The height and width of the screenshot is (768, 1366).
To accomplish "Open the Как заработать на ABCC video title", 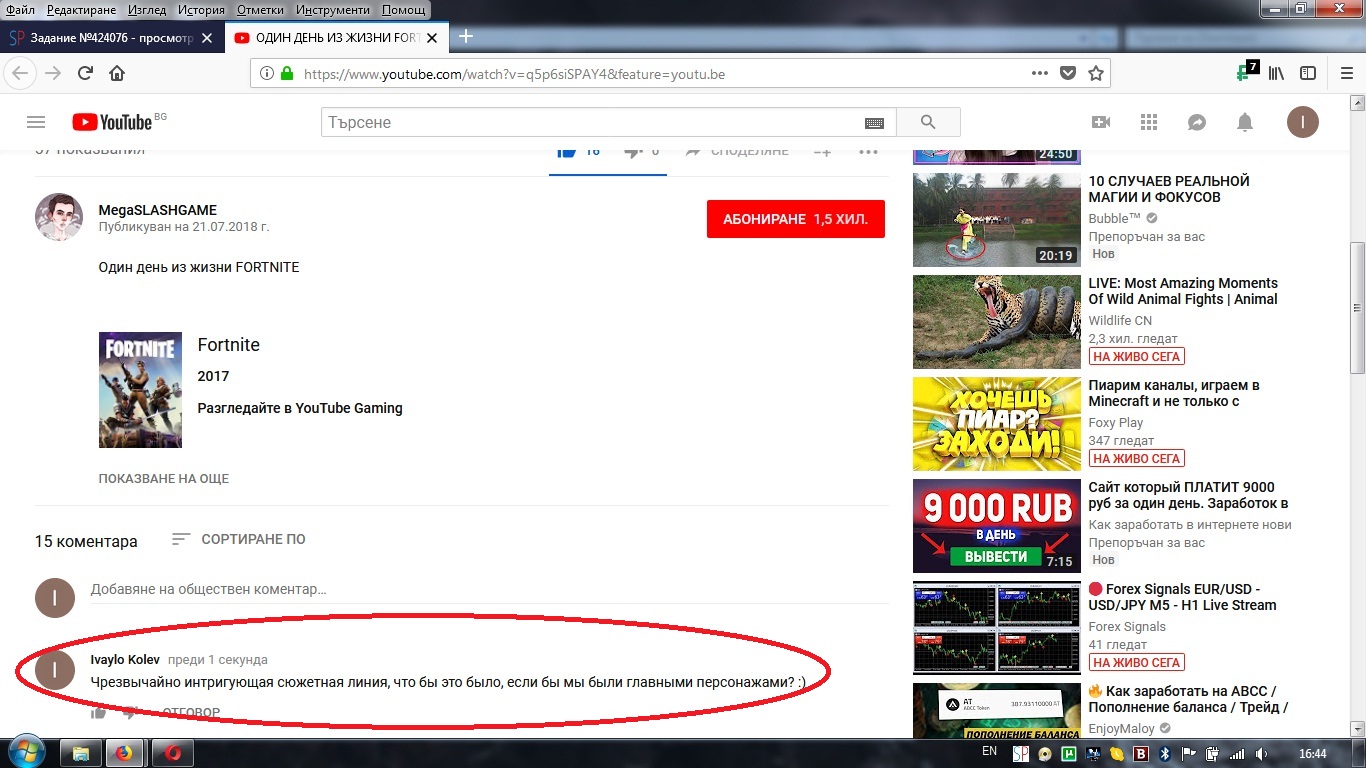I will point(1188,699).
